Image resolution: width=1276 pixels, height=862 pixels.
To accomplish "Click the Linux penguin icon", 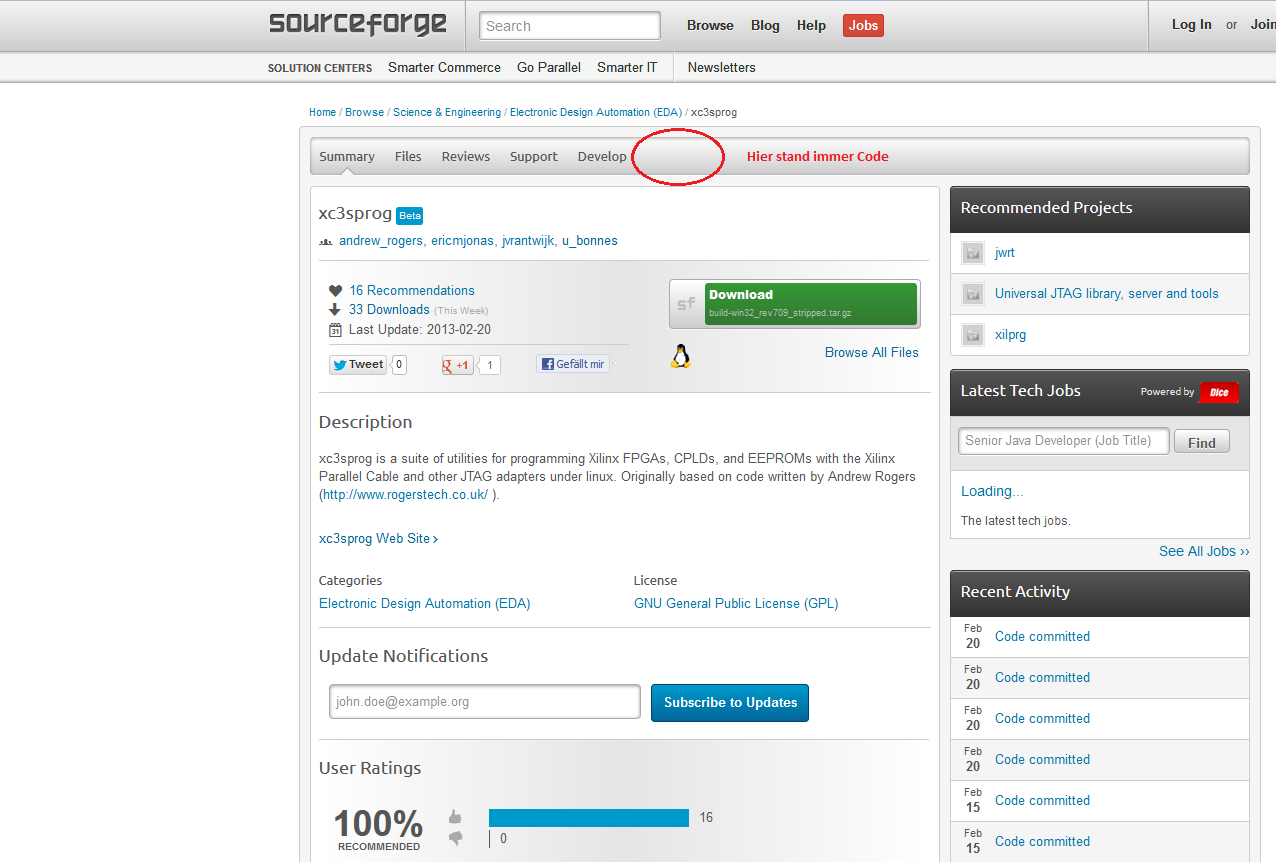I will [681, 356].
